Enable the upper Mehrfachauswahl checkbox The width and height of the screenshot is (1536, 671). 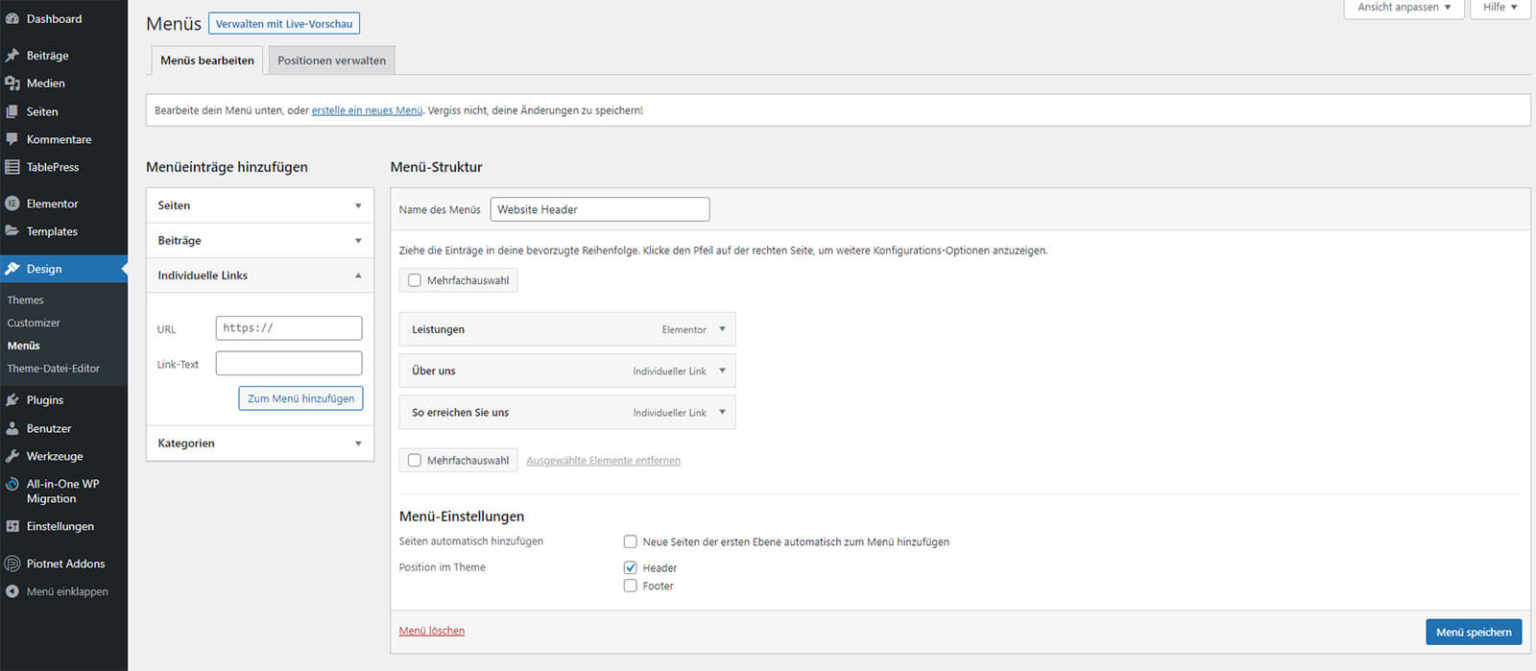(414, 281)
